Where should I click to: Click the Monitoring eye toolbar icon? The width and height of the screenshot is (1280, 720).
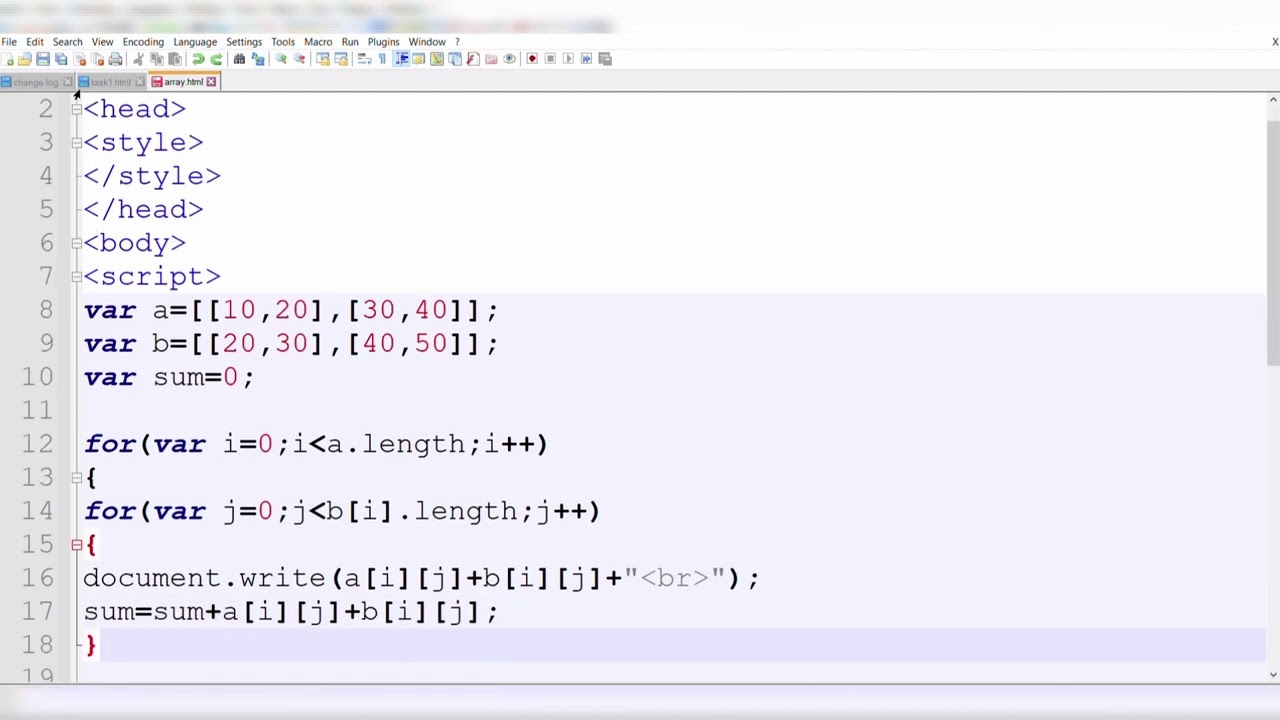point(509,59)
